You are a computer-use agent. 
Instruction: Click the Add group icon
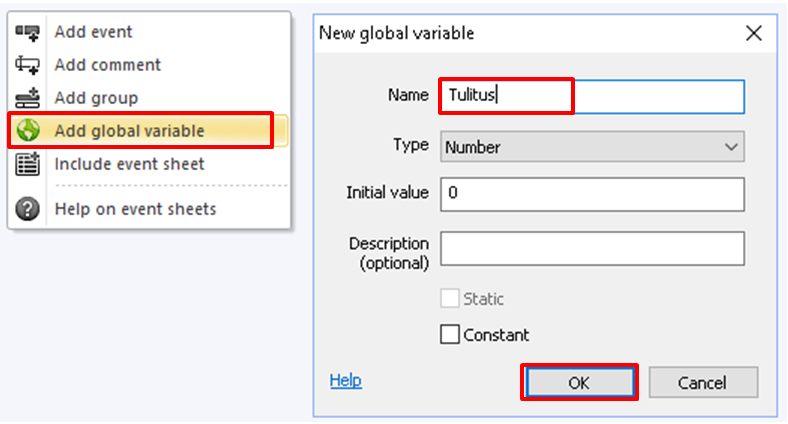(x=27, y=97)
